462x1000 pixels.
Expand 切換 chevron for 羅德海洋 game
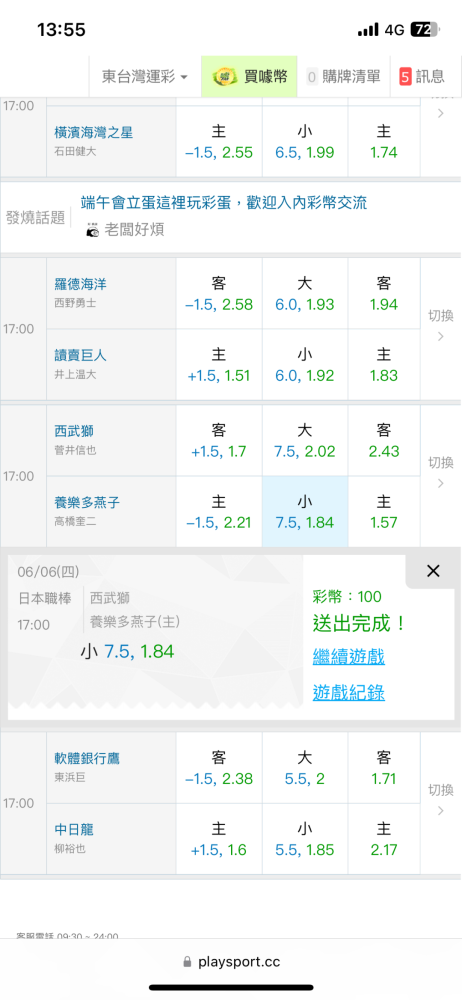pyautogui.click(x=441, y=326)
